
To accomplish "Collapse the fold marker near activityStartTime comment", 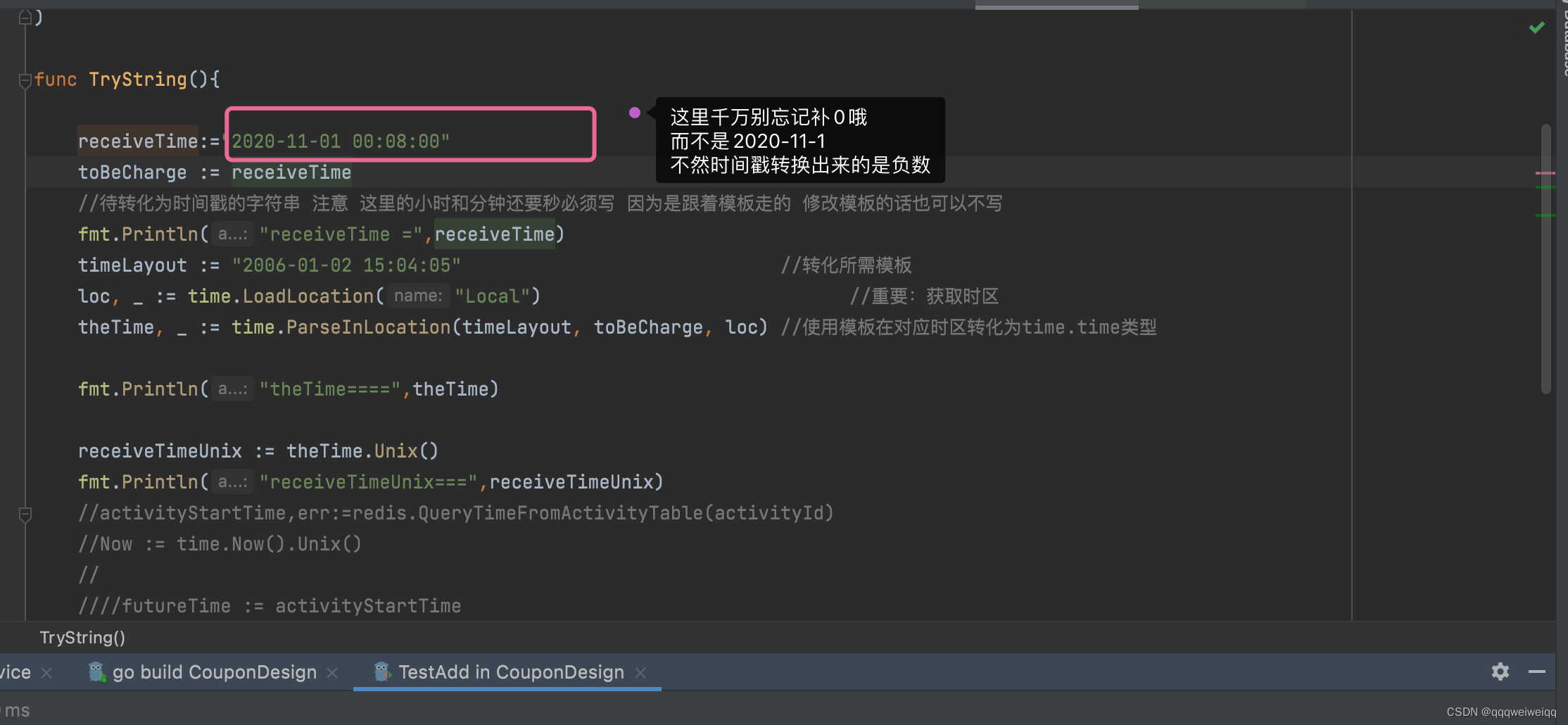I will click(x=25, y=515).
